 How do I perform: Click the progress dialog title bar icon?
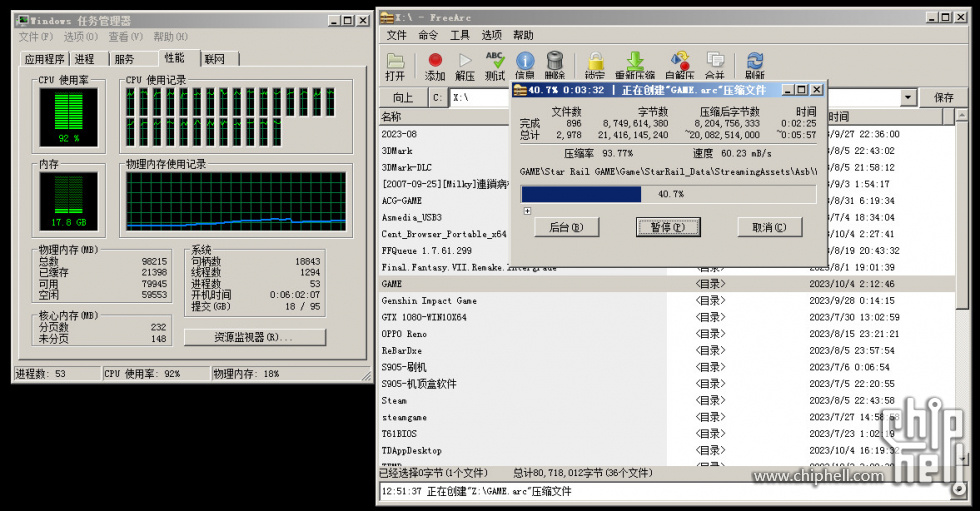tap(520, 90)
